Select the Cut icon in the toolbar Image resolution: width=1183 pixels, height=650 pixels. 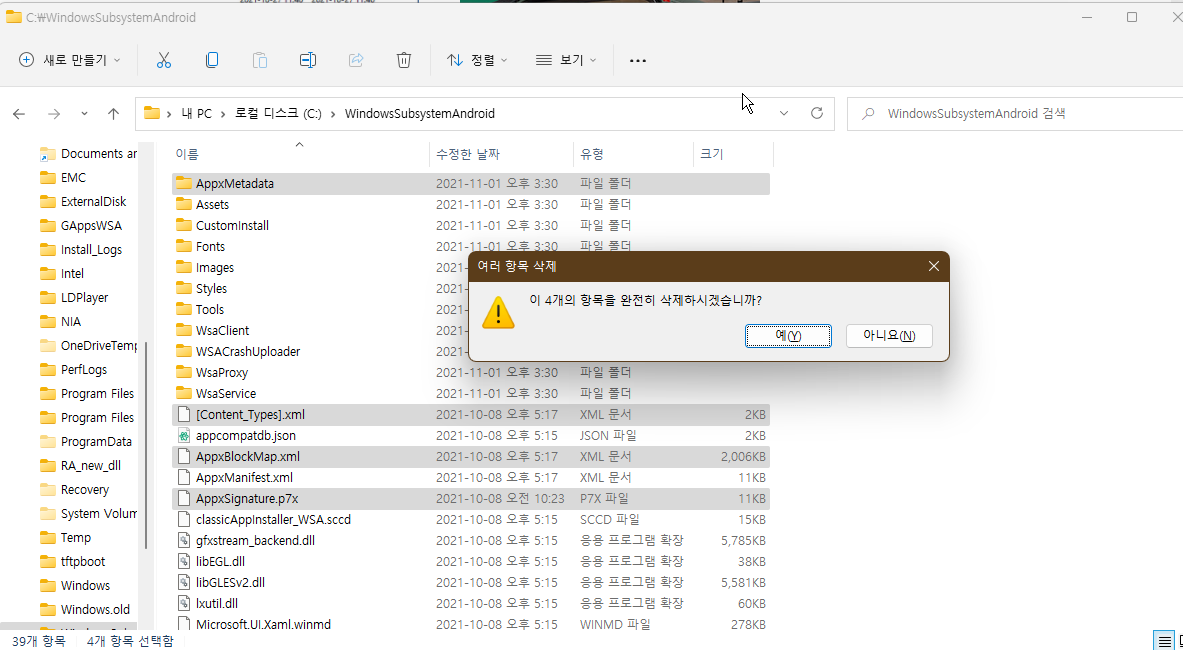pos(163,60)
